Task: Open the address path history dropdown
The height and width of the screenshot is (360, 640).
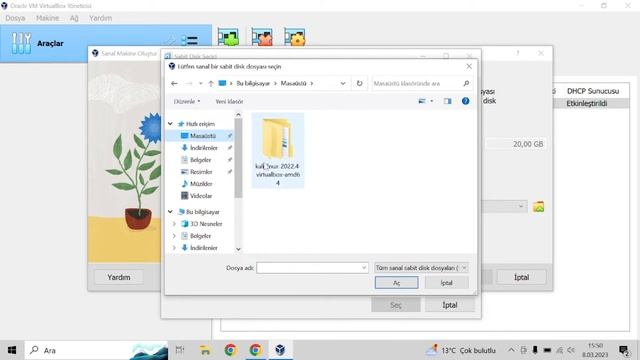Action: tap(343, 83)
